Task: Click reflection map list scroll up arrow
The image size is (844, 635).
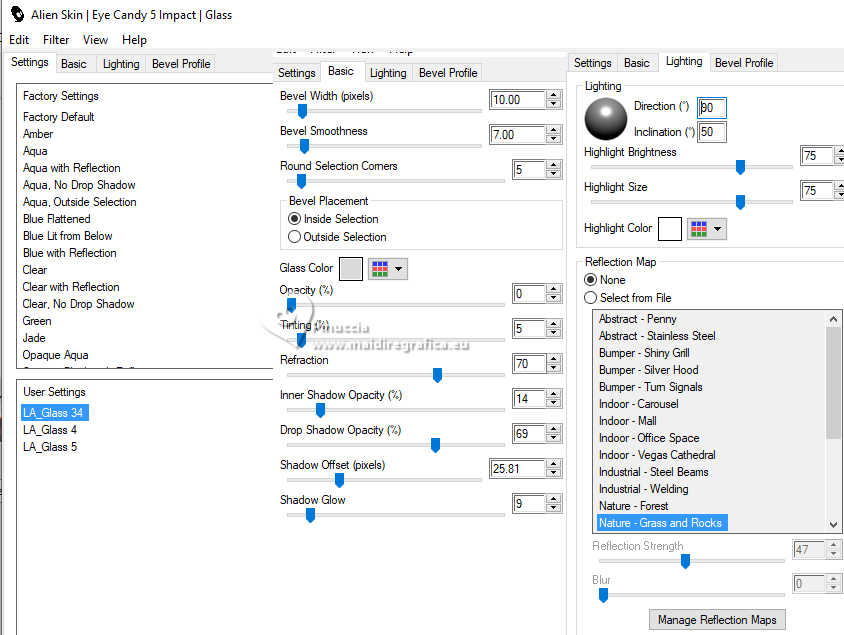Action: [x=833, y=319]
